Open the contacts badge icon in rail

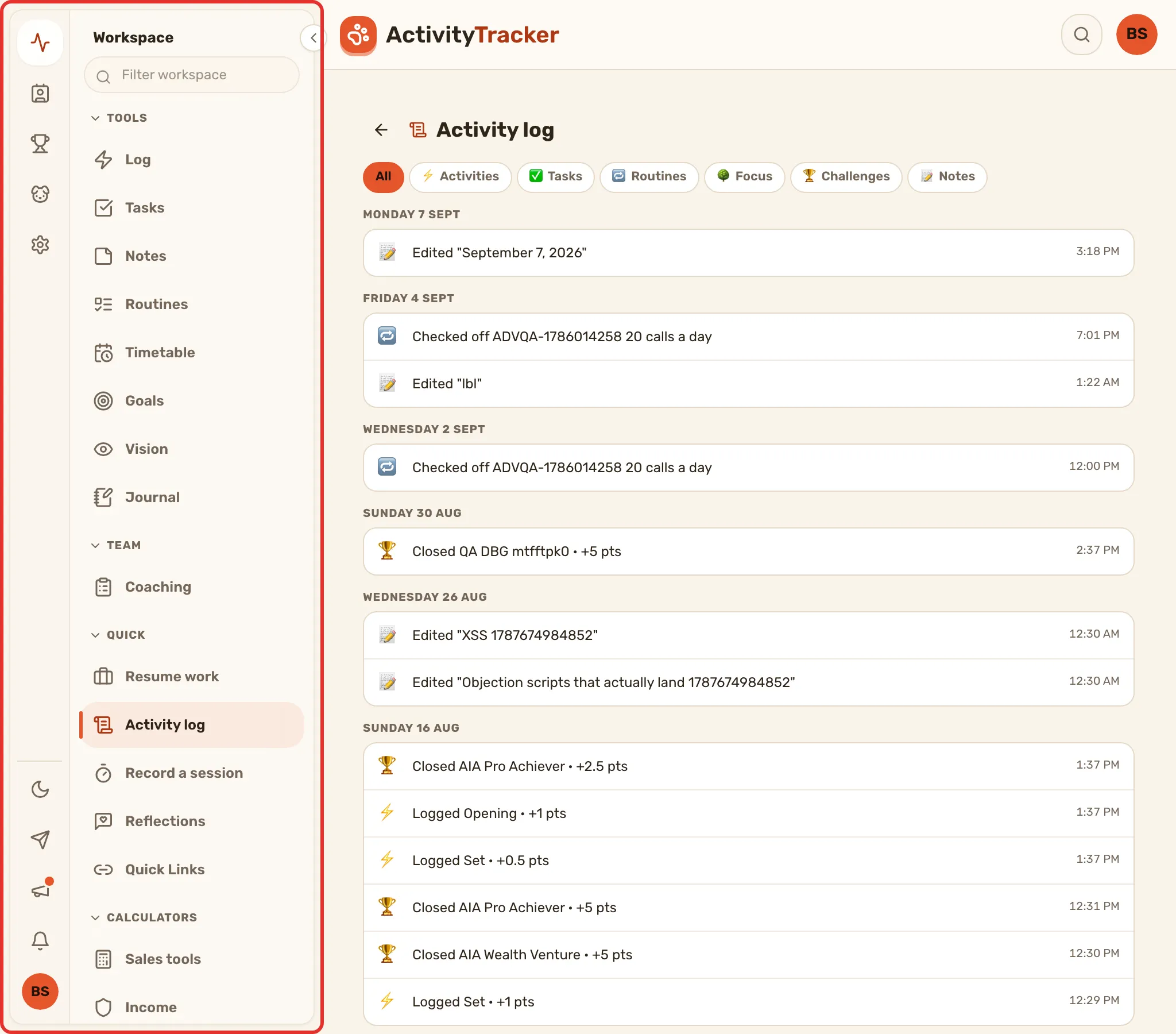[x=40, y=93]
